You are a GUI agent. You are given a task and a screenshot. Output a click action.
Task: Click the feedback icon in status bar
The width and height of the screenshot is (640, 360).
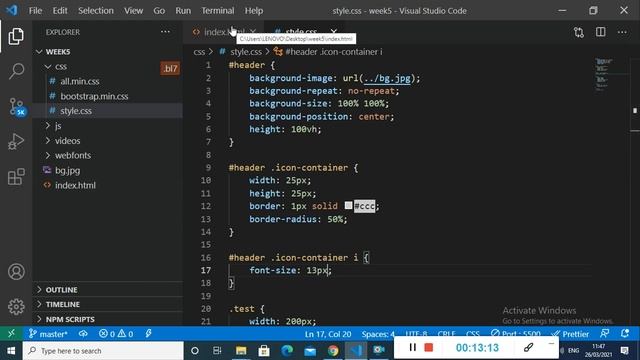coord(604,333)
